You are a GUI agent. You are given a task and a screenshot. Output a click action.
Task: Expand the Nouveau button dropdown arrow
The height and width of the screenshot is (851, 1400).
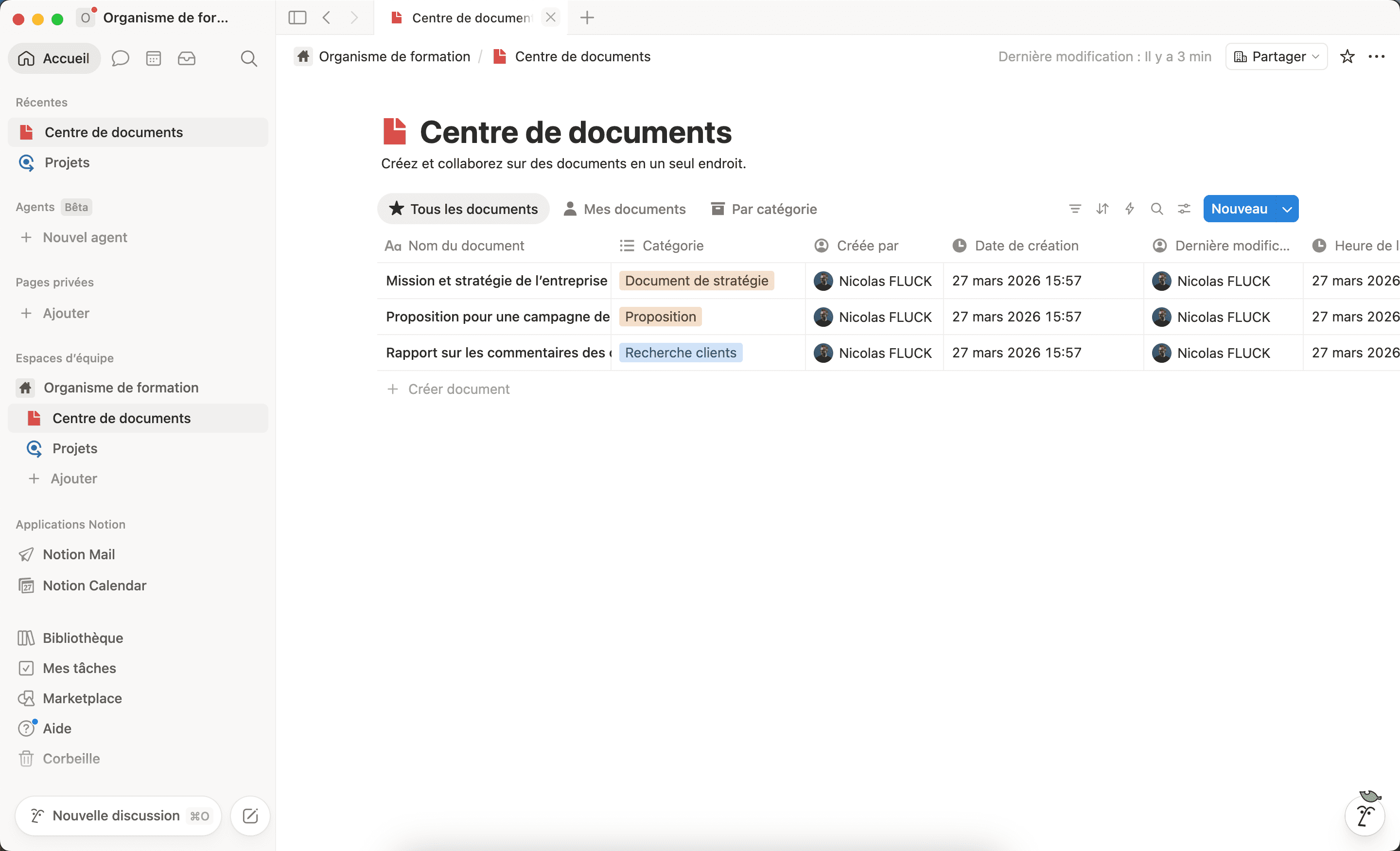1286,209
